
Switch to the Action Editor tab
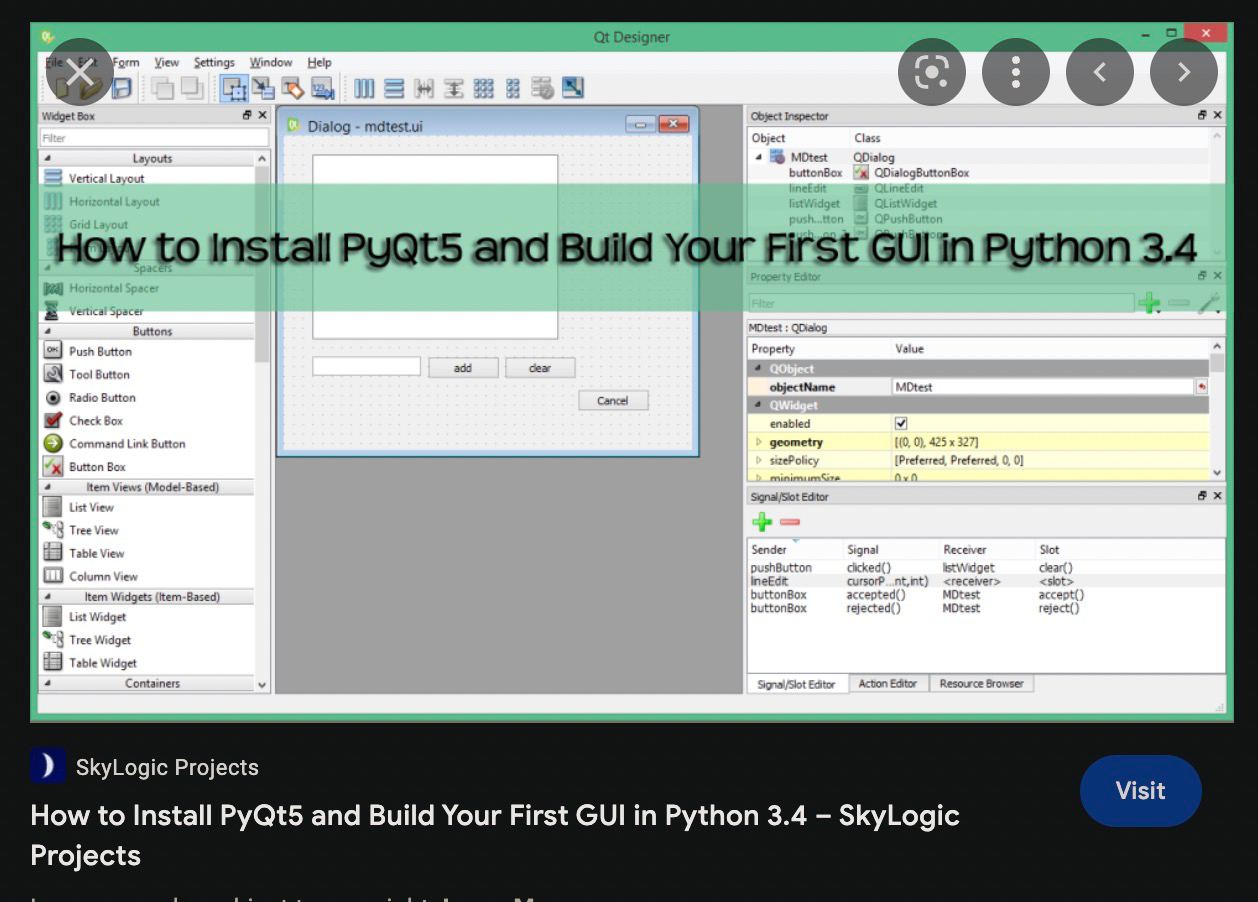click(x=888, y=684)
